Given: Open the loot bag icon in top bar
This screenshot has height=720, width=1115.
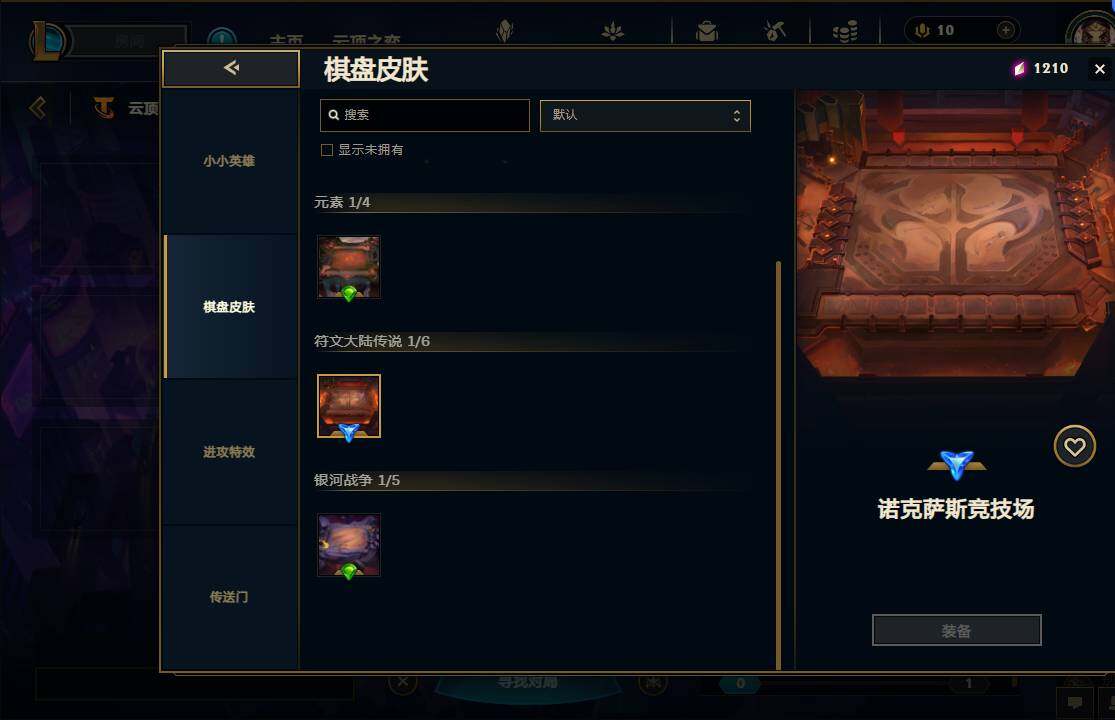Looking at the screenshot, I should (707, 31).
